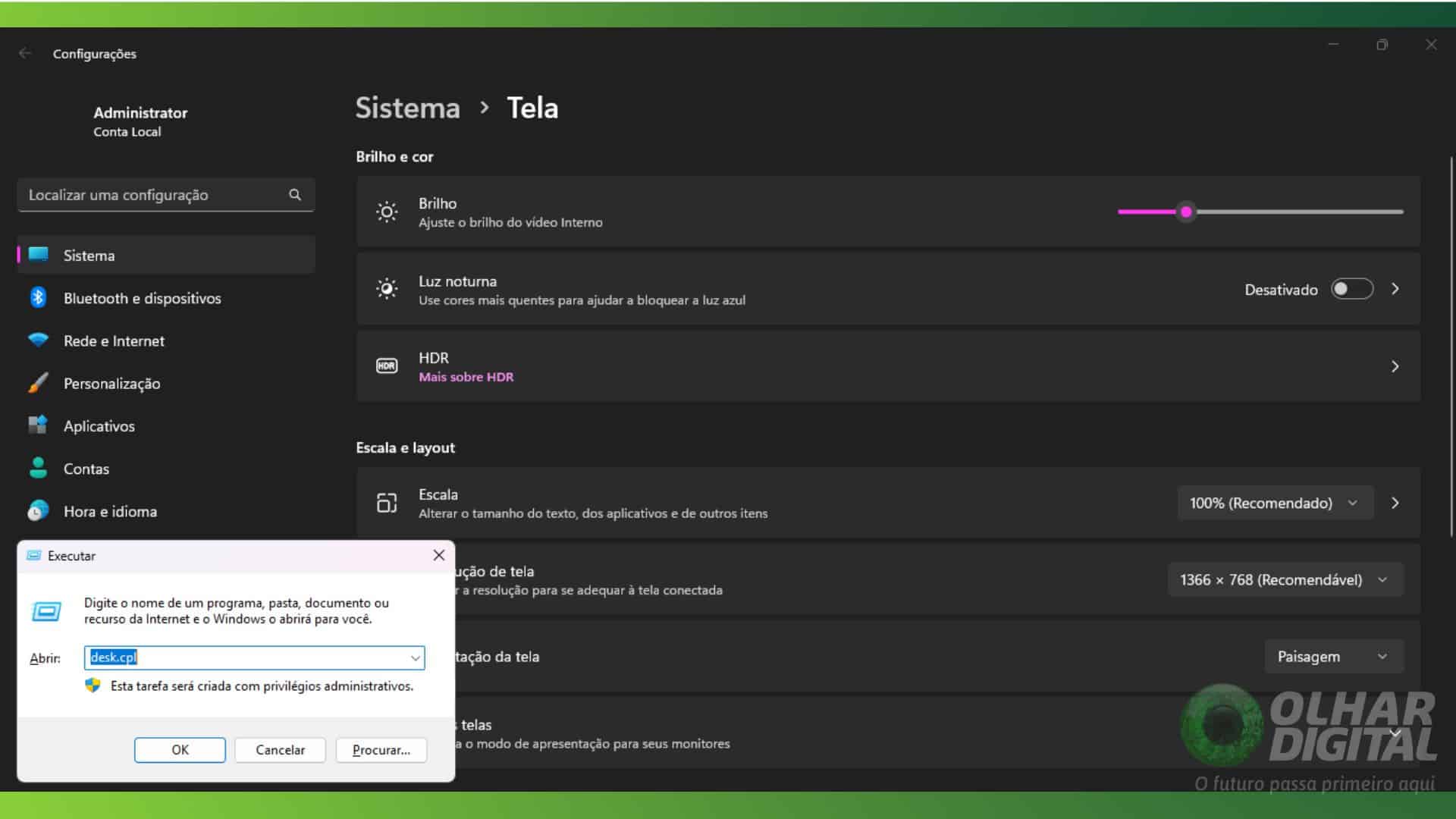Screen dimensions: 1456x819
Task: Open the Escala 100% dropdown
Action: click(x=1275, y=503)
